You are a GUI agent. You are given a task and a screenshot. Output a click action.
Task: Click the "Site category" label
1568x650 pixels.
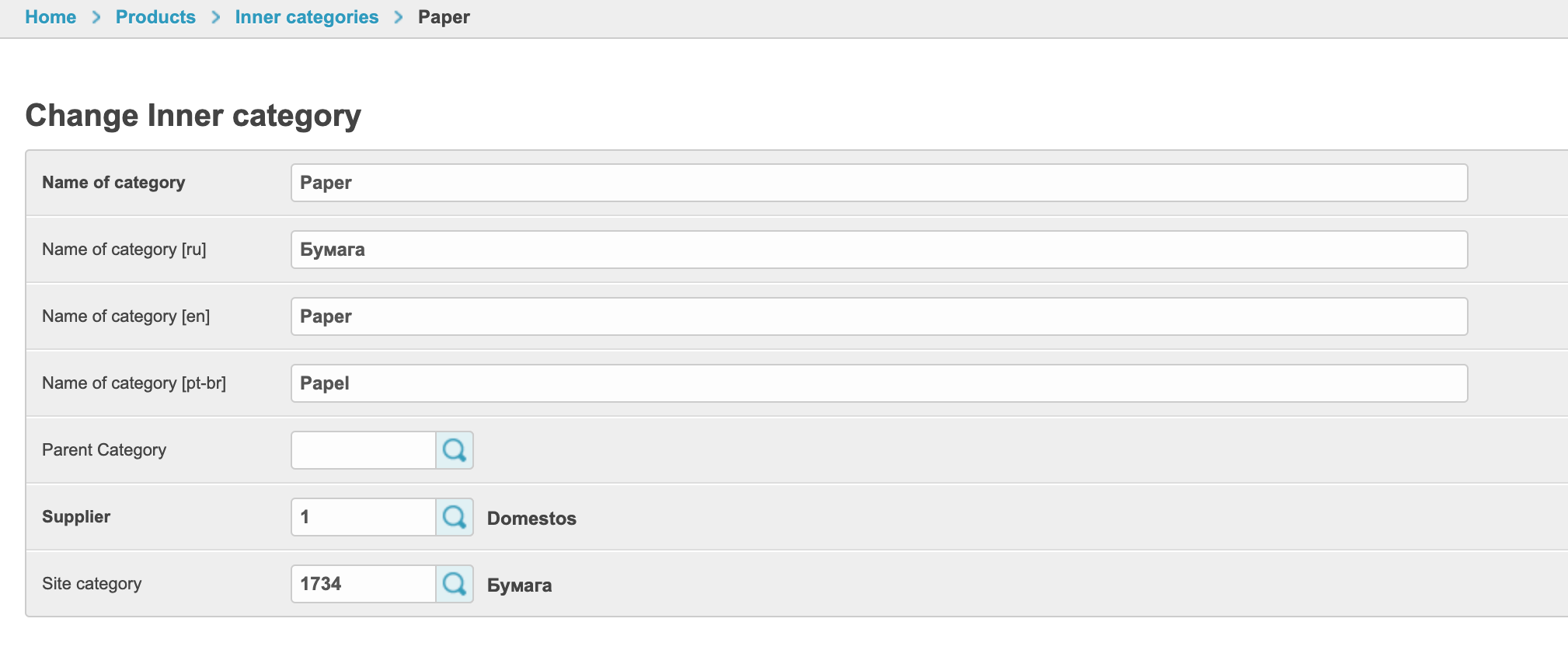coord(92,584)
